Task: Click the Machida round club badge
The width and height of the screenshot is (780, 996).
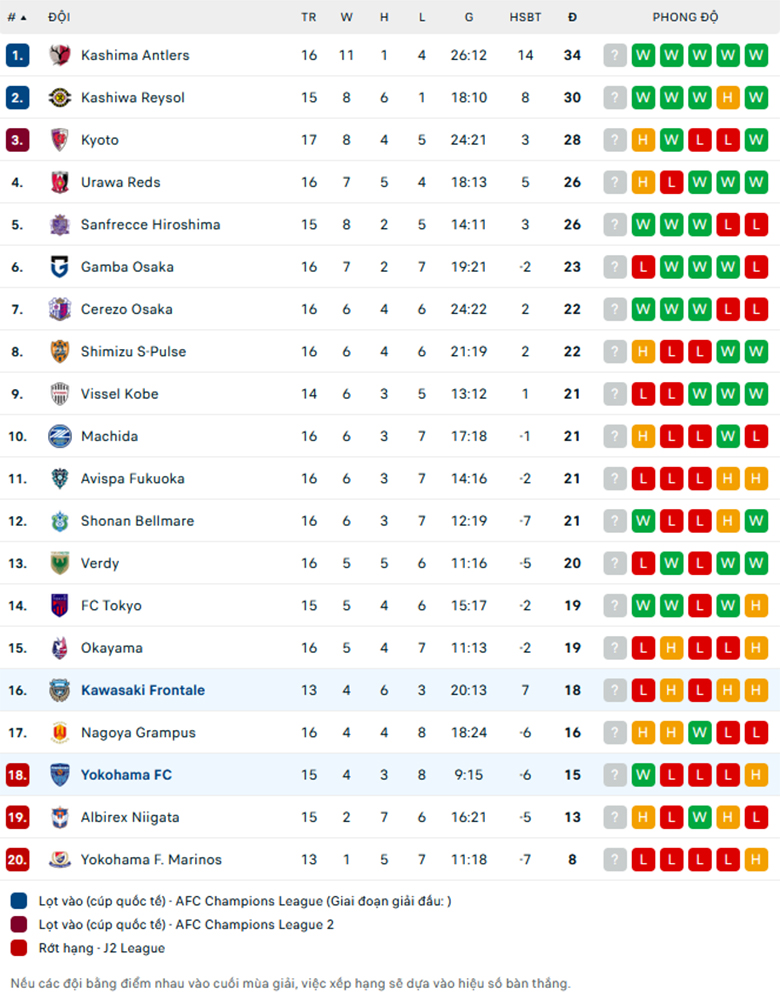Action: 60,436
